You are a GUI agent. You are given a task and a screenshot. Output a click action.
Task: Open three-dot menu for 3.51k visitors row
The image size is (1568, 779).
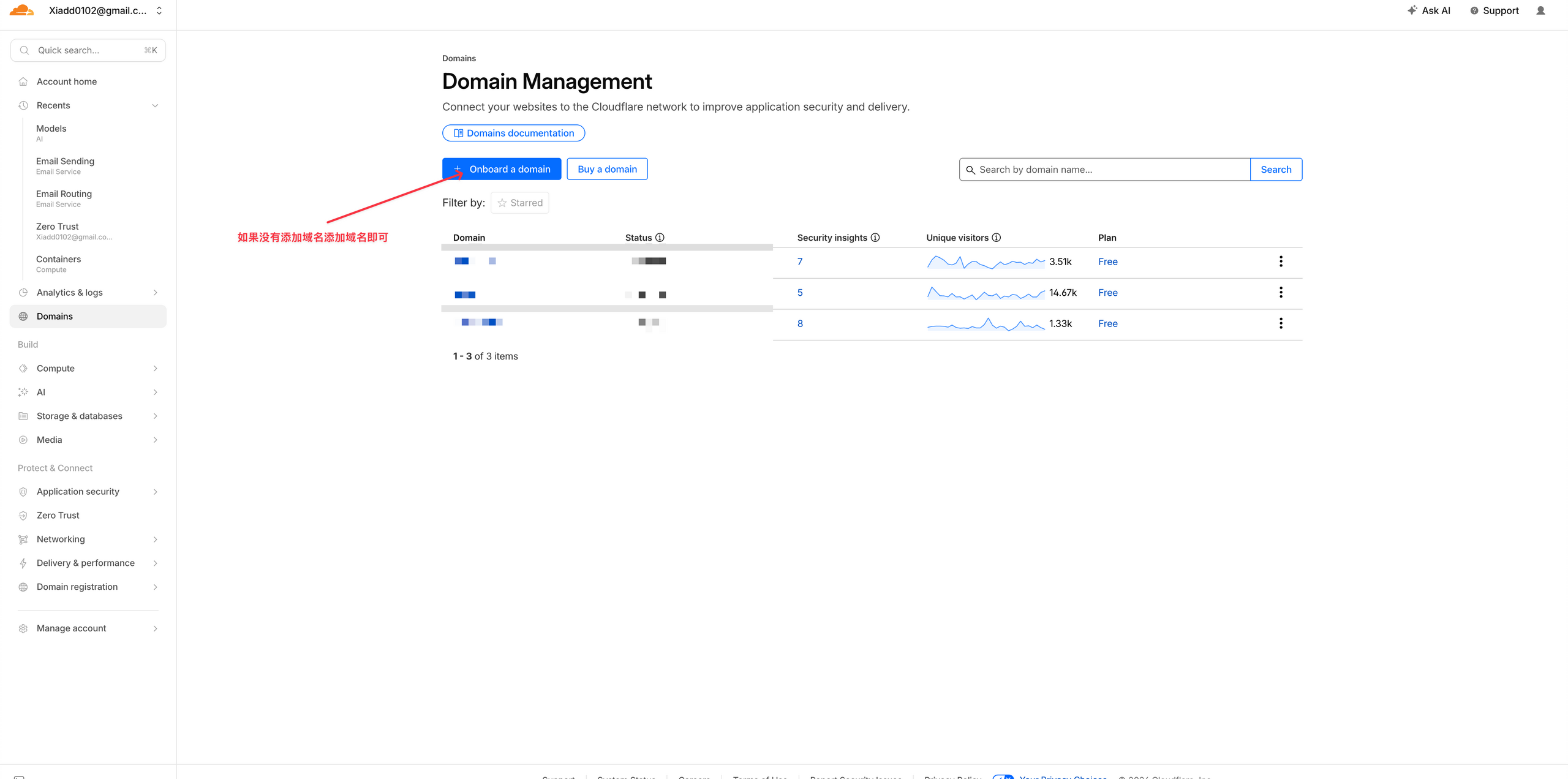1281,262
